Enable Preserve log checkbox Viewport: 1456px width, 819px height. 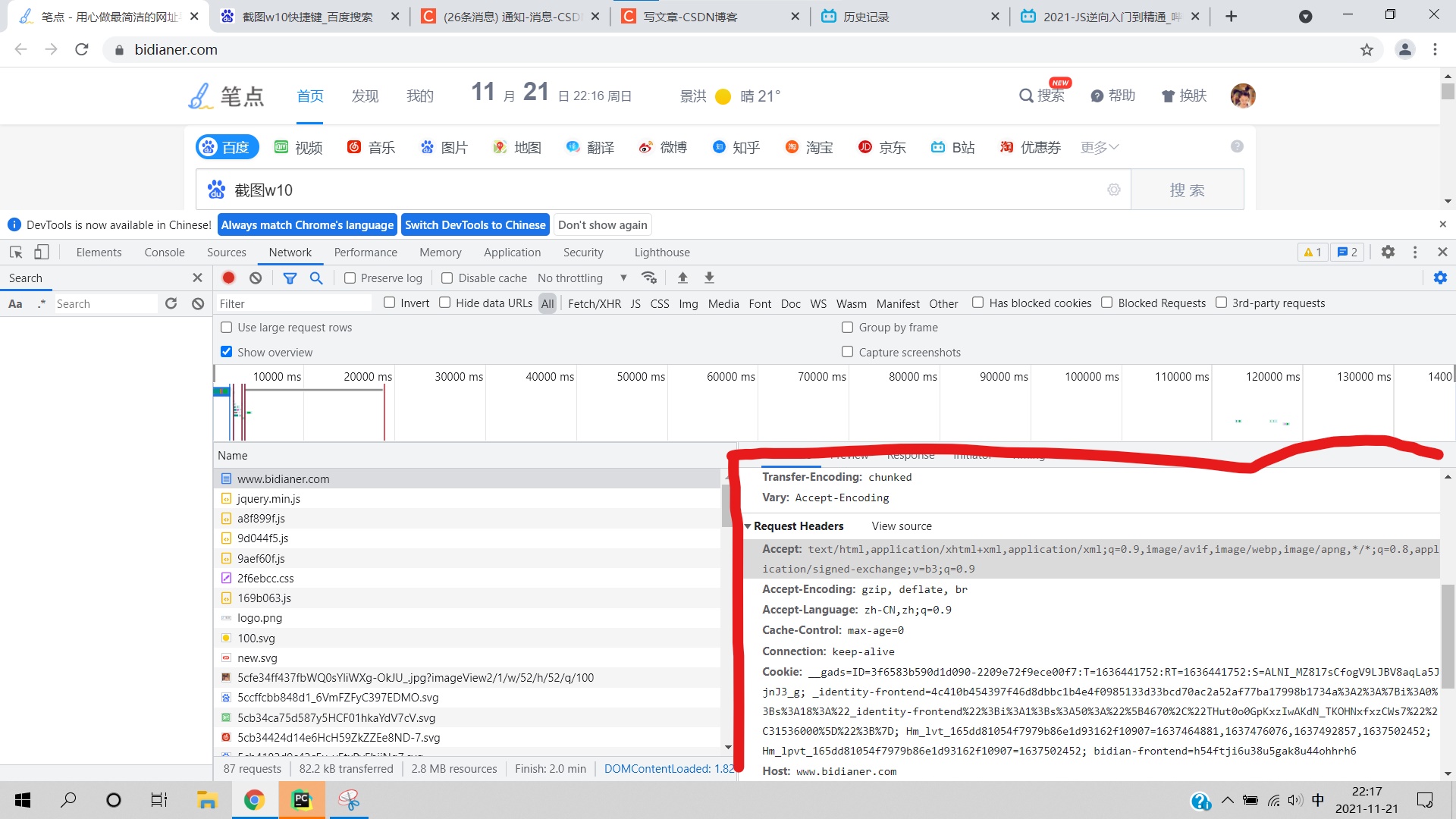[350, 278]
